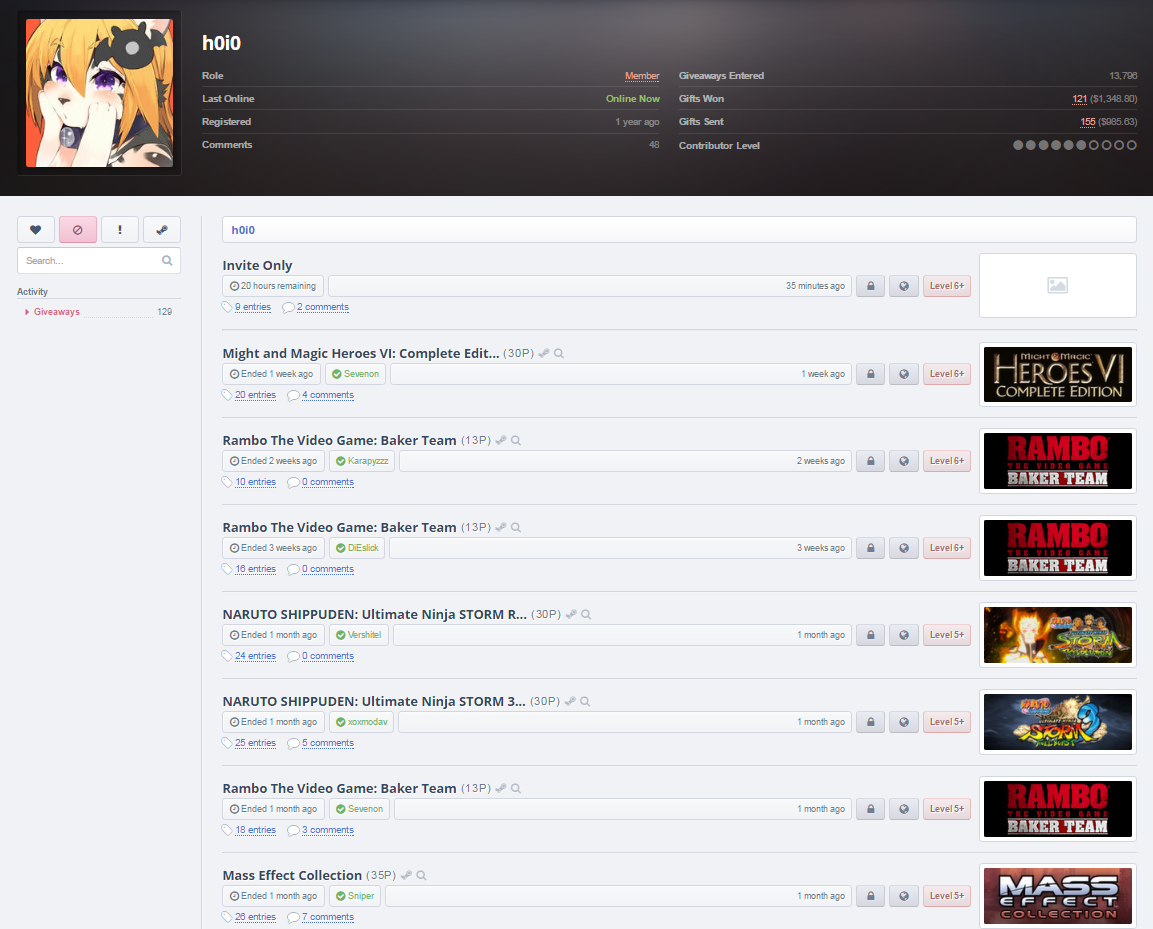
Task: Open winner Sniper profile link
Action: (x=361, y=896)
